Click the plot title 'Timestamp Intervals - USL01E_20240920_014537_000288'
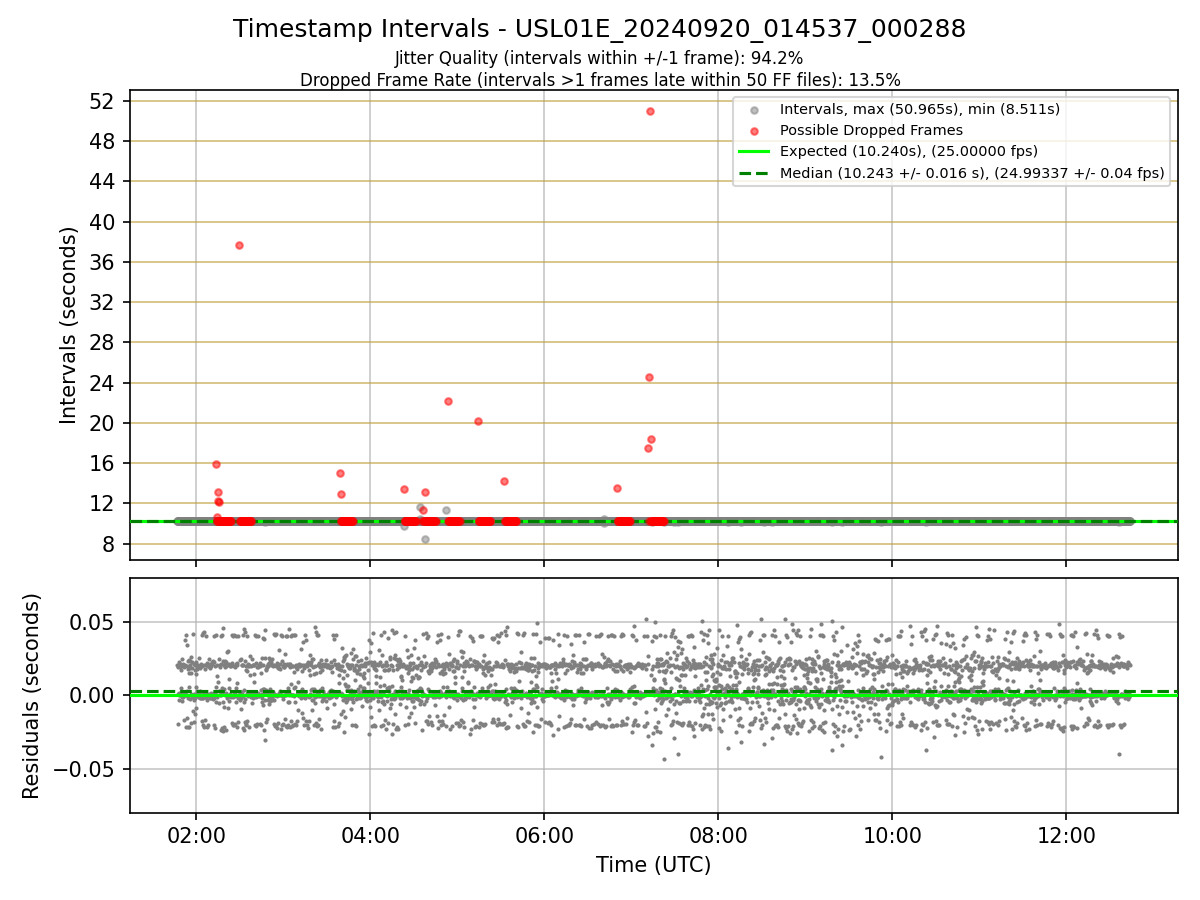The height and width of the screenshot is (900, 1200). (599, 29)
